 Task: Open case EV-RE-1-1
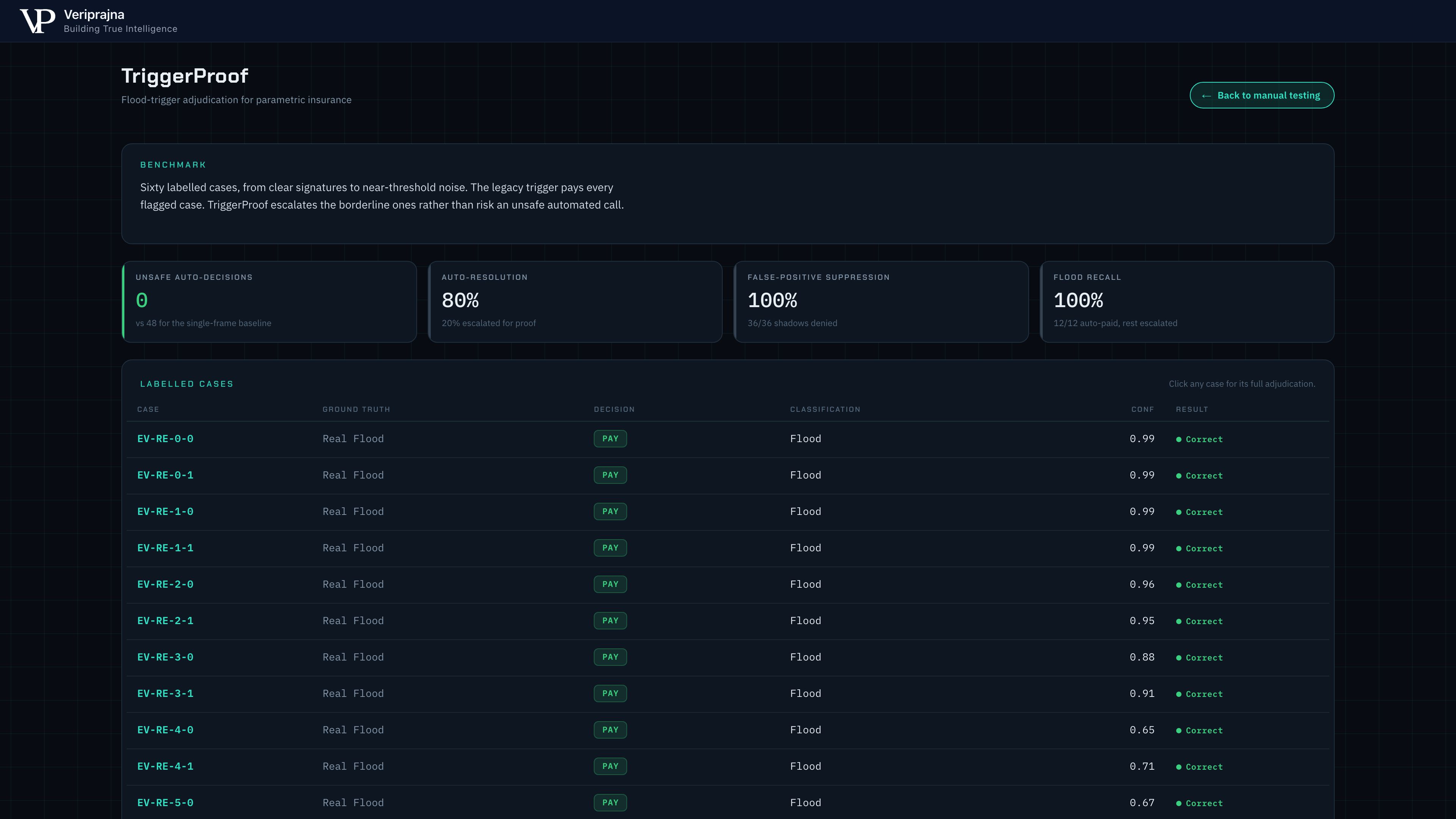[165, 548]
